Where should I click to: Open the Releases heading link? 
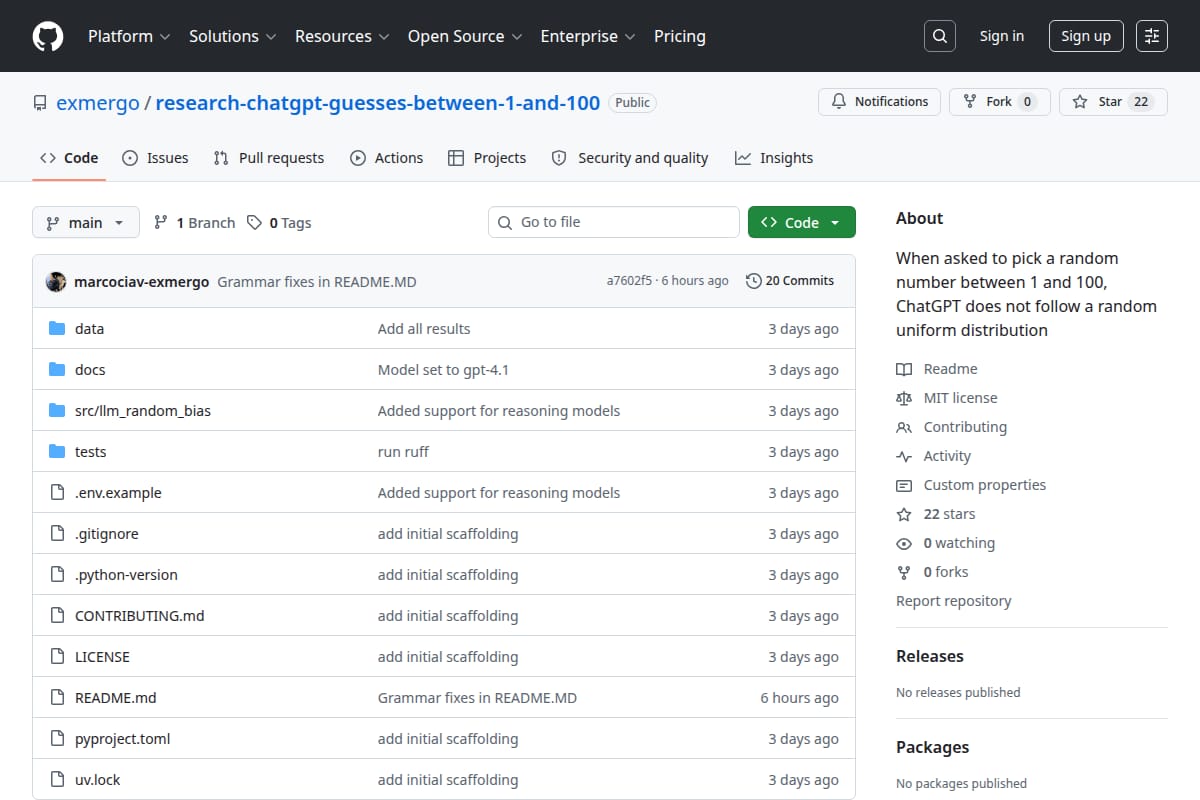(930, 656)
